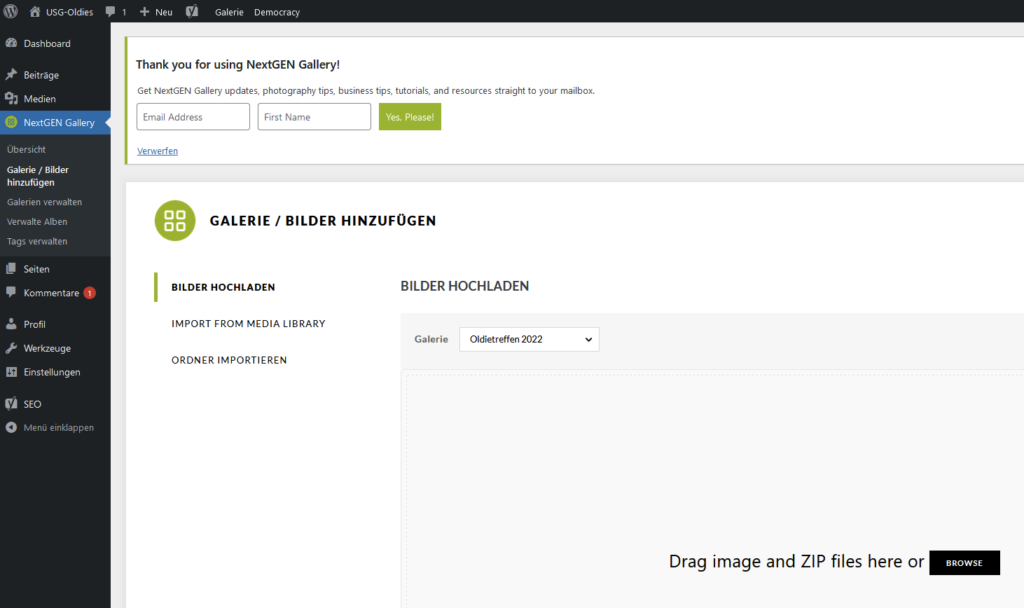
Task: Click the comment count 1 in admin bar
Action: click(124, 12)
